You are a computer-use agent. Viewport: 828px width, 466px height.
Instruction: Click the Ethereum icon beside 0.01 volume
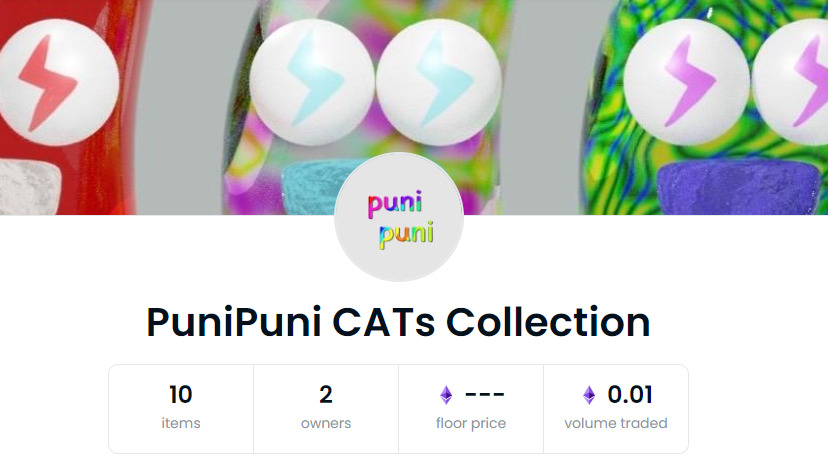589,395
